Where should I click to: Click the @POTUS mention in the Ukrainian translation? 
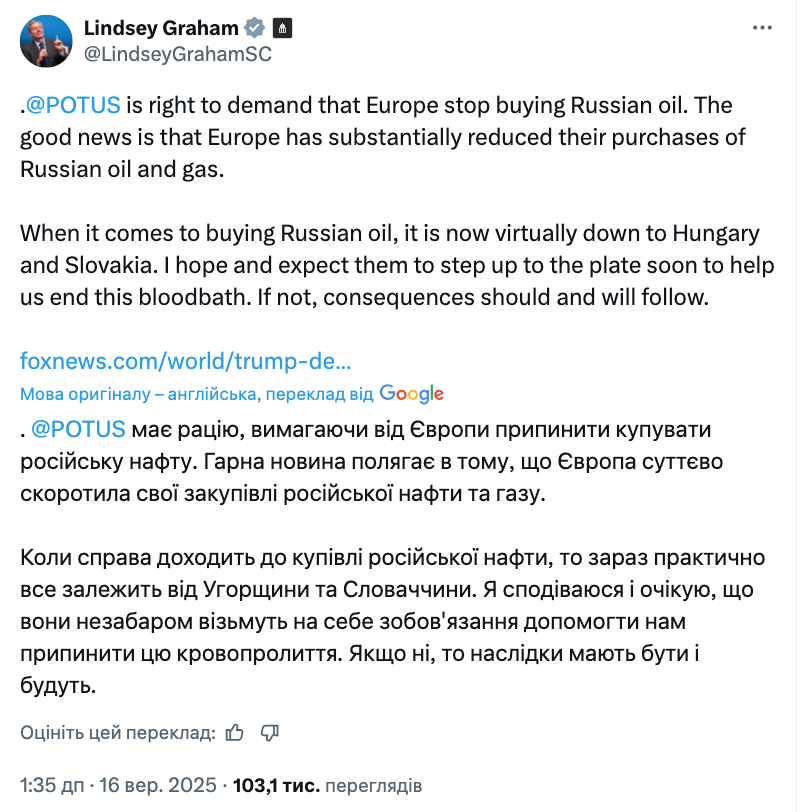point(78,430)
